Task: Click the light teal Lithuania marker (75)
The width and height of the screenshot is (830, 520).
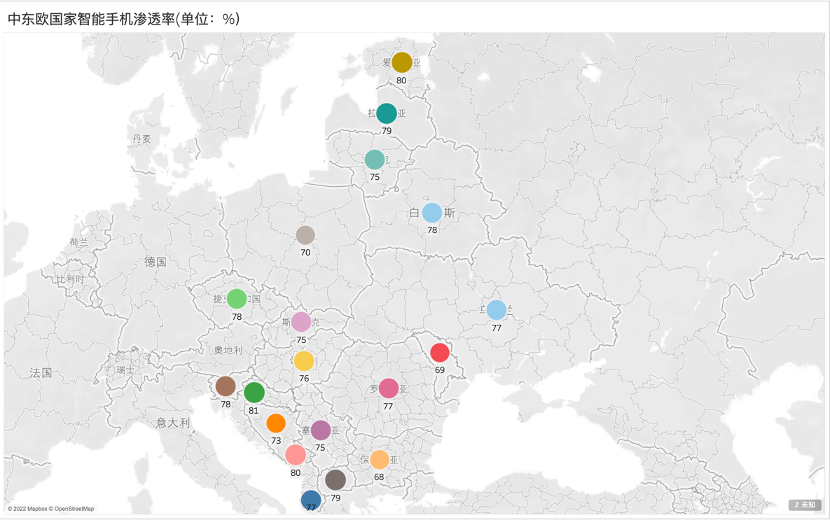Action: click(375, 159)
